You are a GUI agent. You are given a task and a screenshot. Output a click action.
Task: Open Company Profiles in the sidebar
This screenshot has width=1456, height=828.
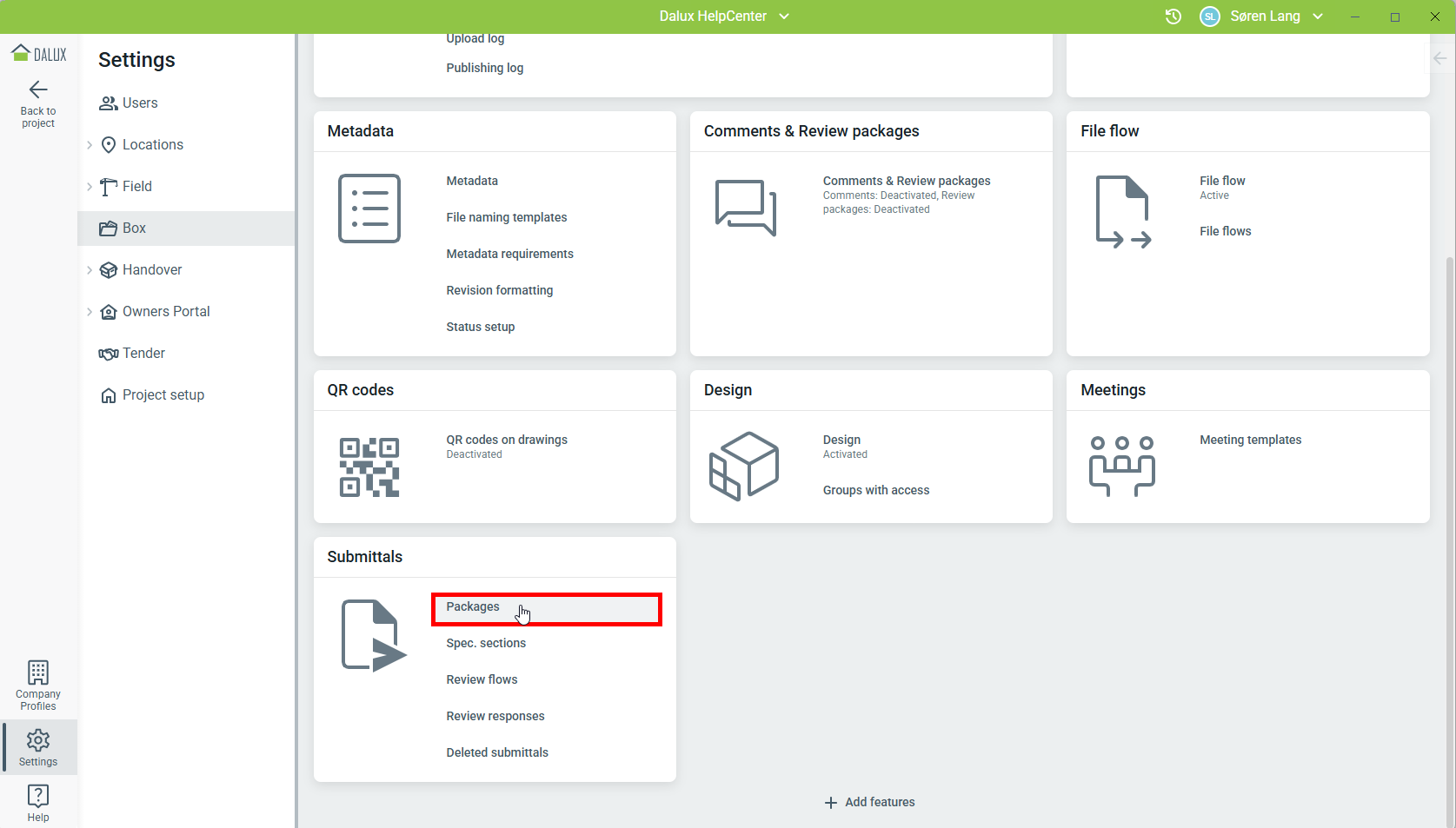click(38, 686)
